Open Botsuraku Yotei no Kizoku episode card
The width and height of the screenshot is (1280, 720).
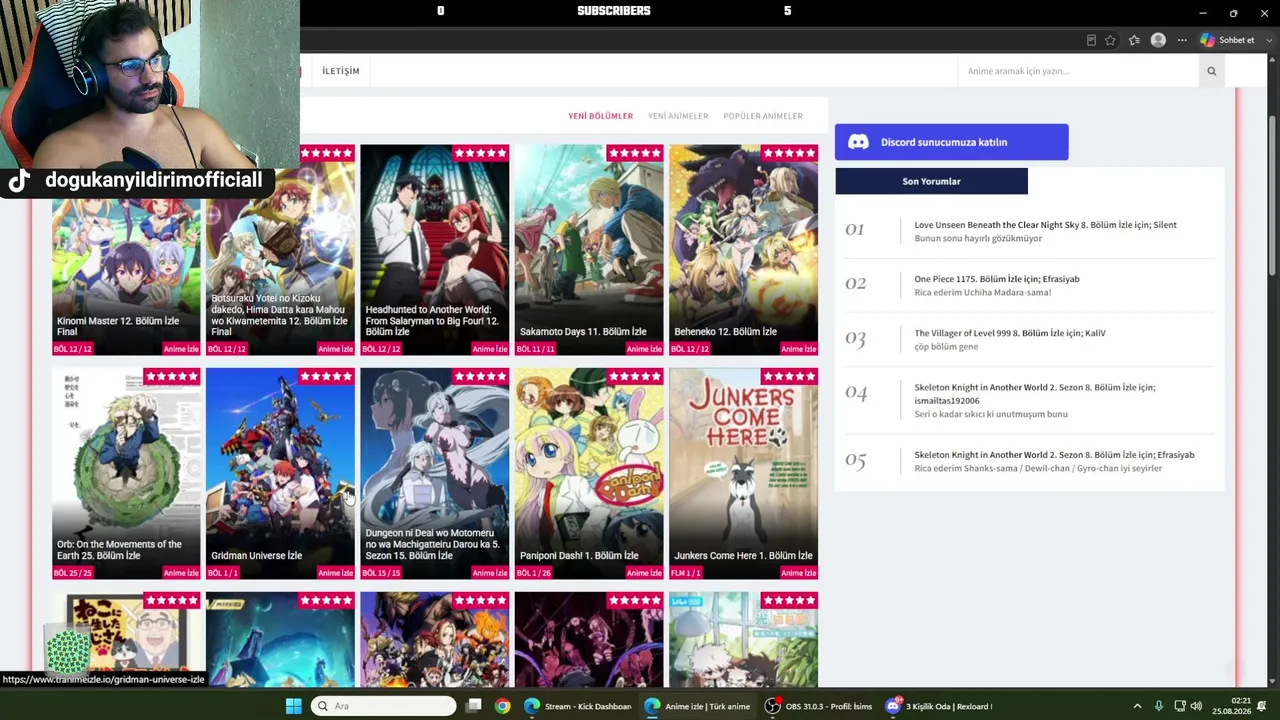[280, 250]
